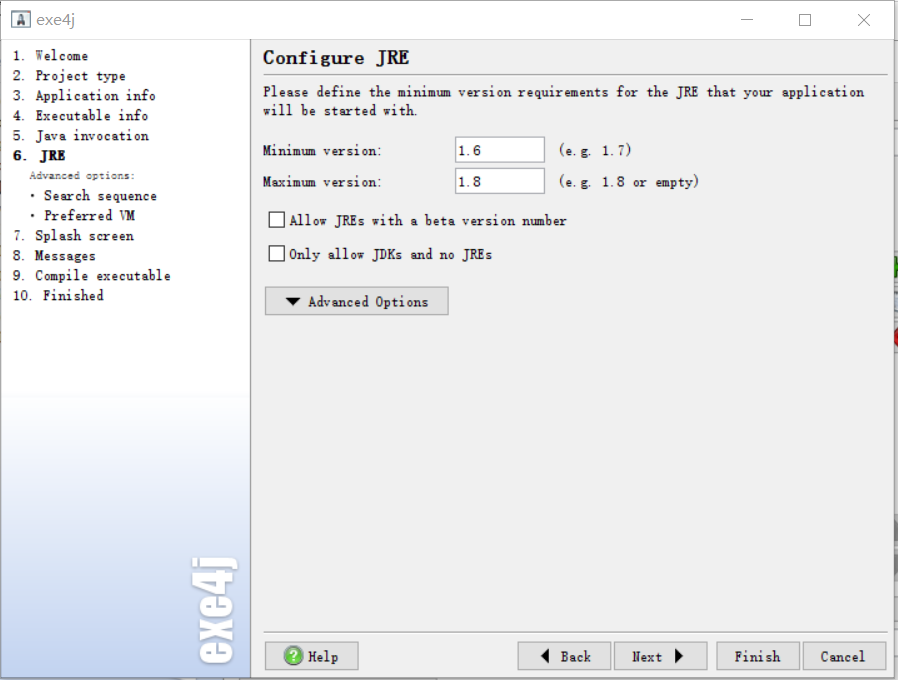
Task: Focus the Minimum version field
Action: (x=499, y=150)
